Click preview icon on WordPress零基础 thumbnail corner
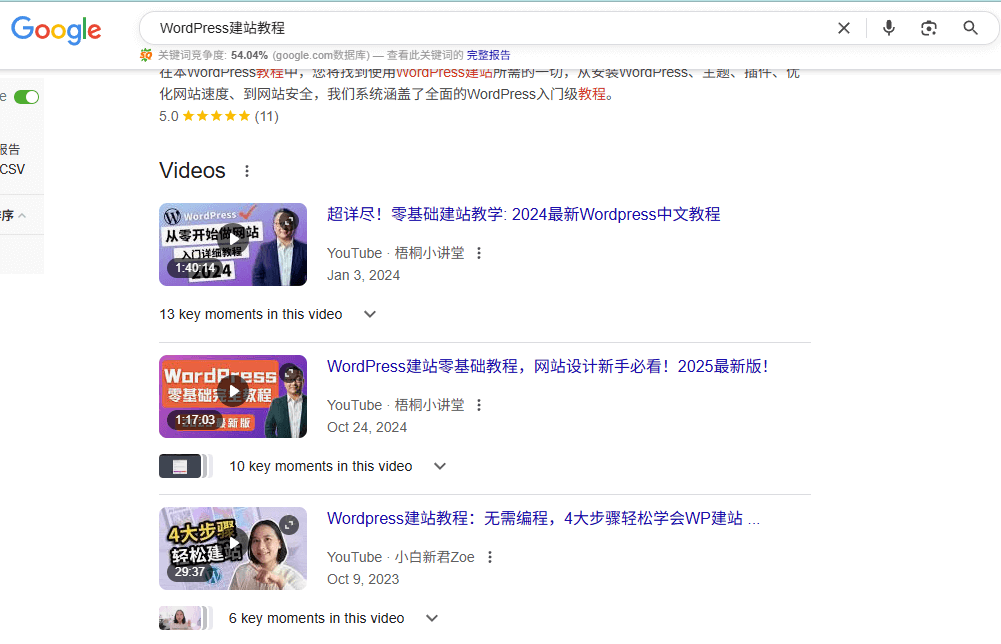 [289, 373]
